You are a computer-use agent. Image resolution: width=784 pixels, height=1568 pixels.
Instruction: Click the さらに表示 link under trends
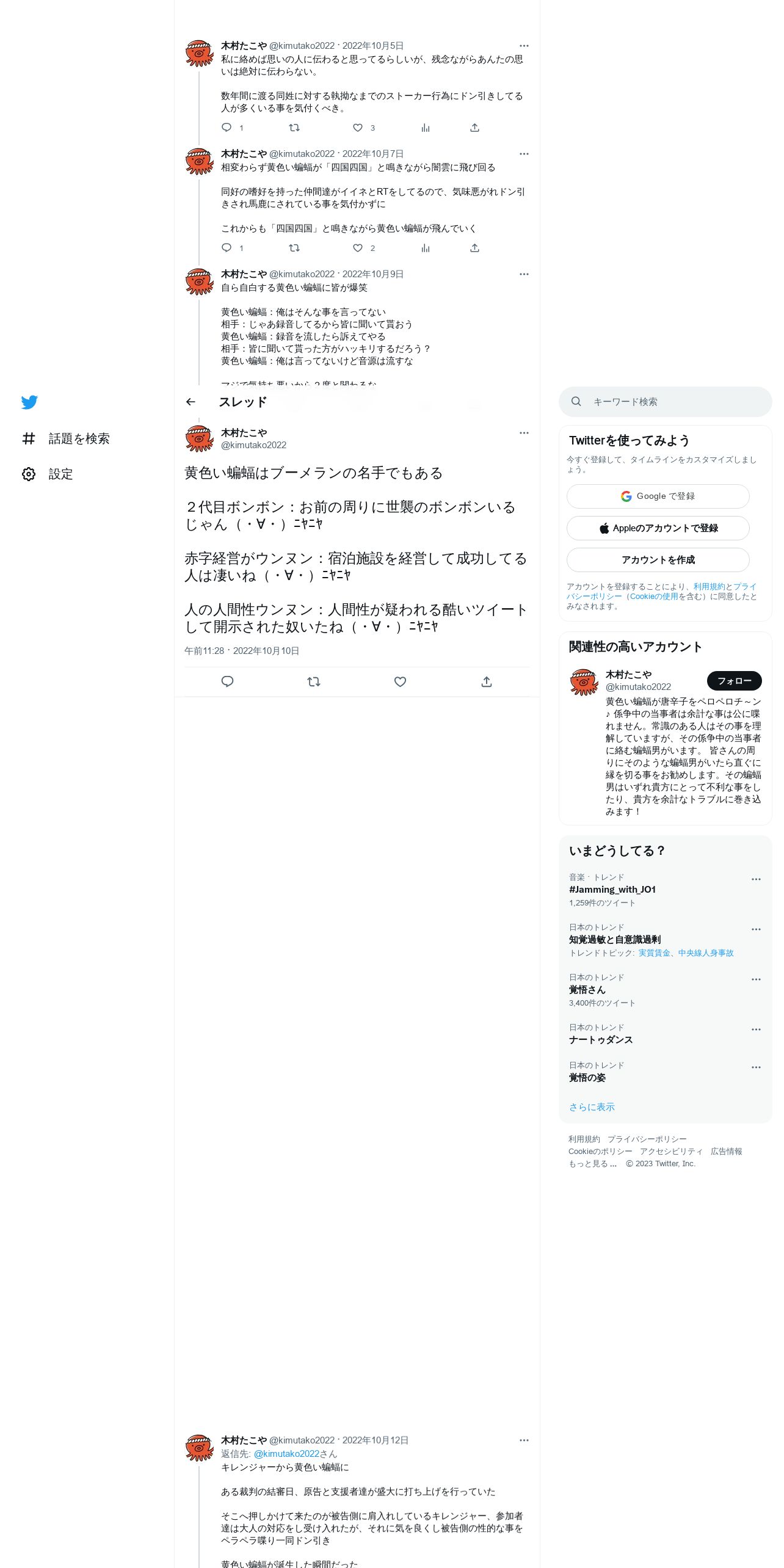[x=592, y=1107]
